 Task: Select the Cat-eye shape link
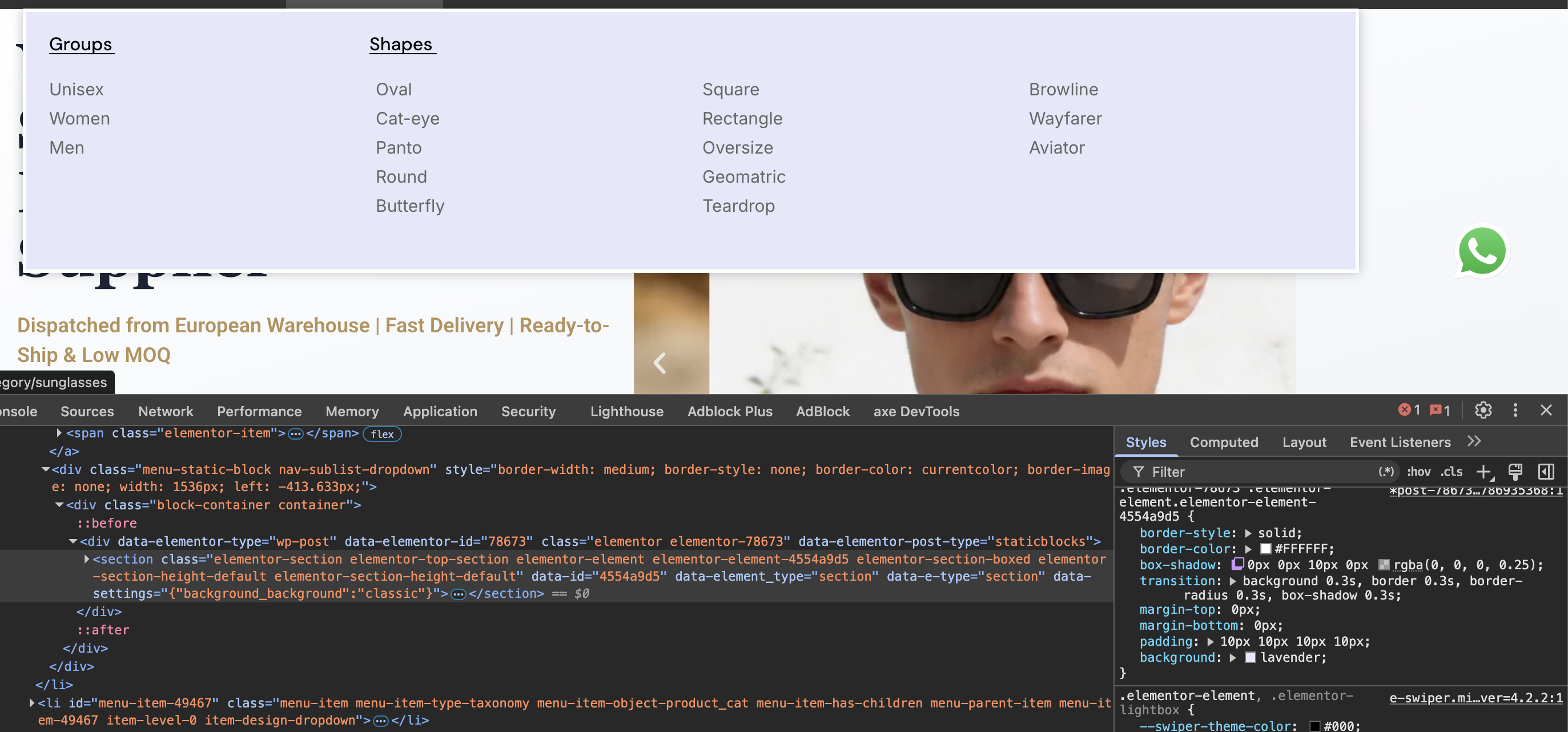(407, 119)
